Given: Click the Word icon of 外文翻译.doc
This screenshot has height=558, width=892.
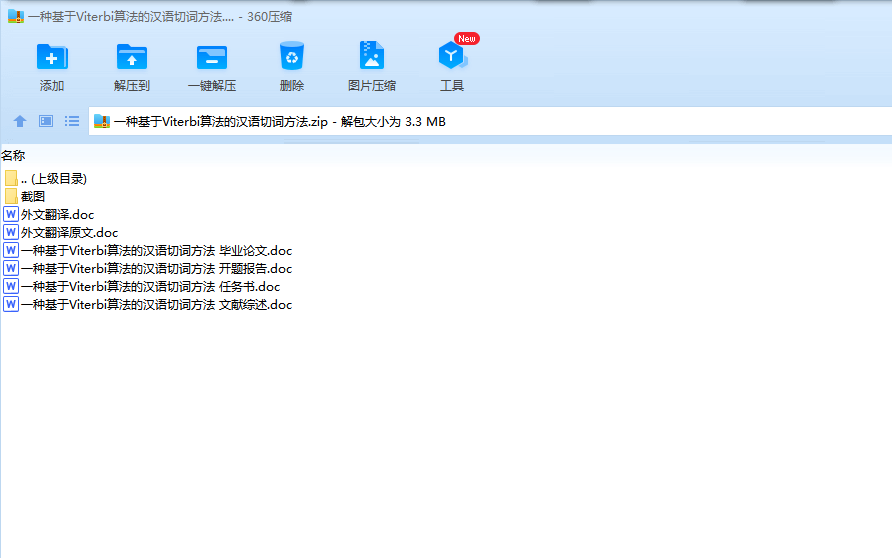Looking at the screenshot, I should pyautogui.click(x=11, y=214).
